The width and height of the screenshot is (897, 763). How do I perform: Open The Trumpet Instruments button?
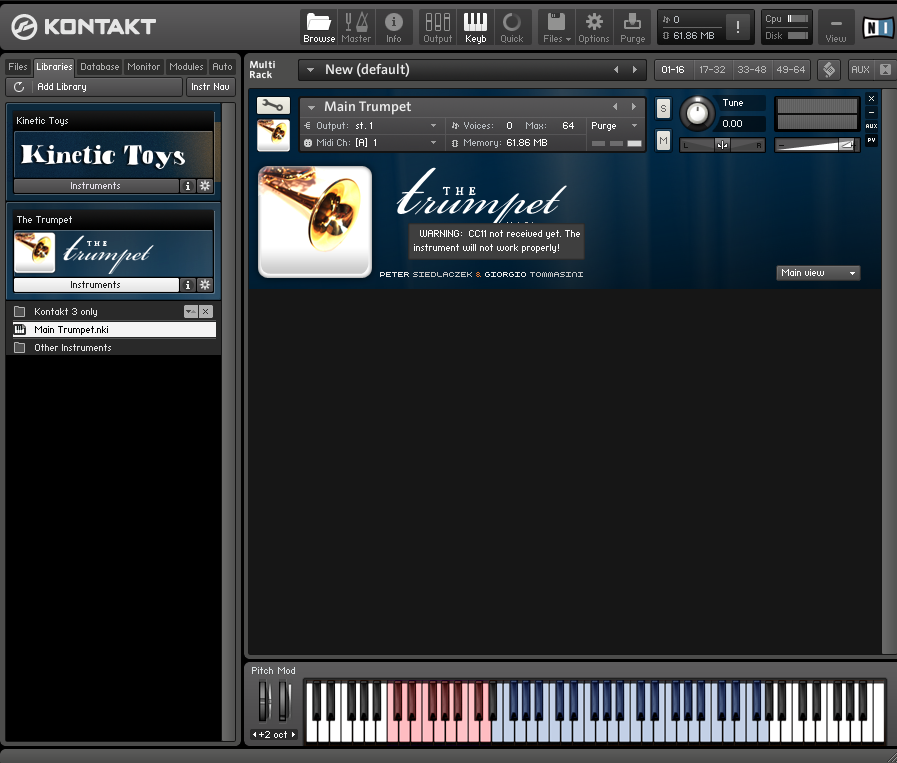point(96,285)
